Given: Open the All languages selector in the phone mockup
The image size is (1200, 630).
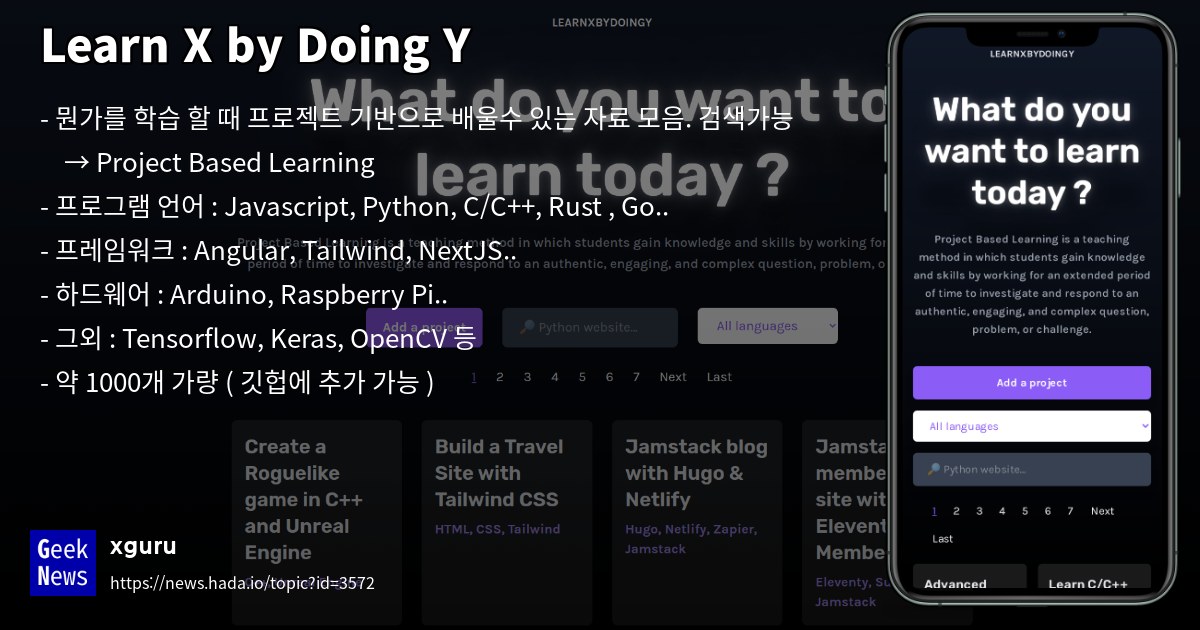Looking at the screenshot, I should pos(1031,425).
